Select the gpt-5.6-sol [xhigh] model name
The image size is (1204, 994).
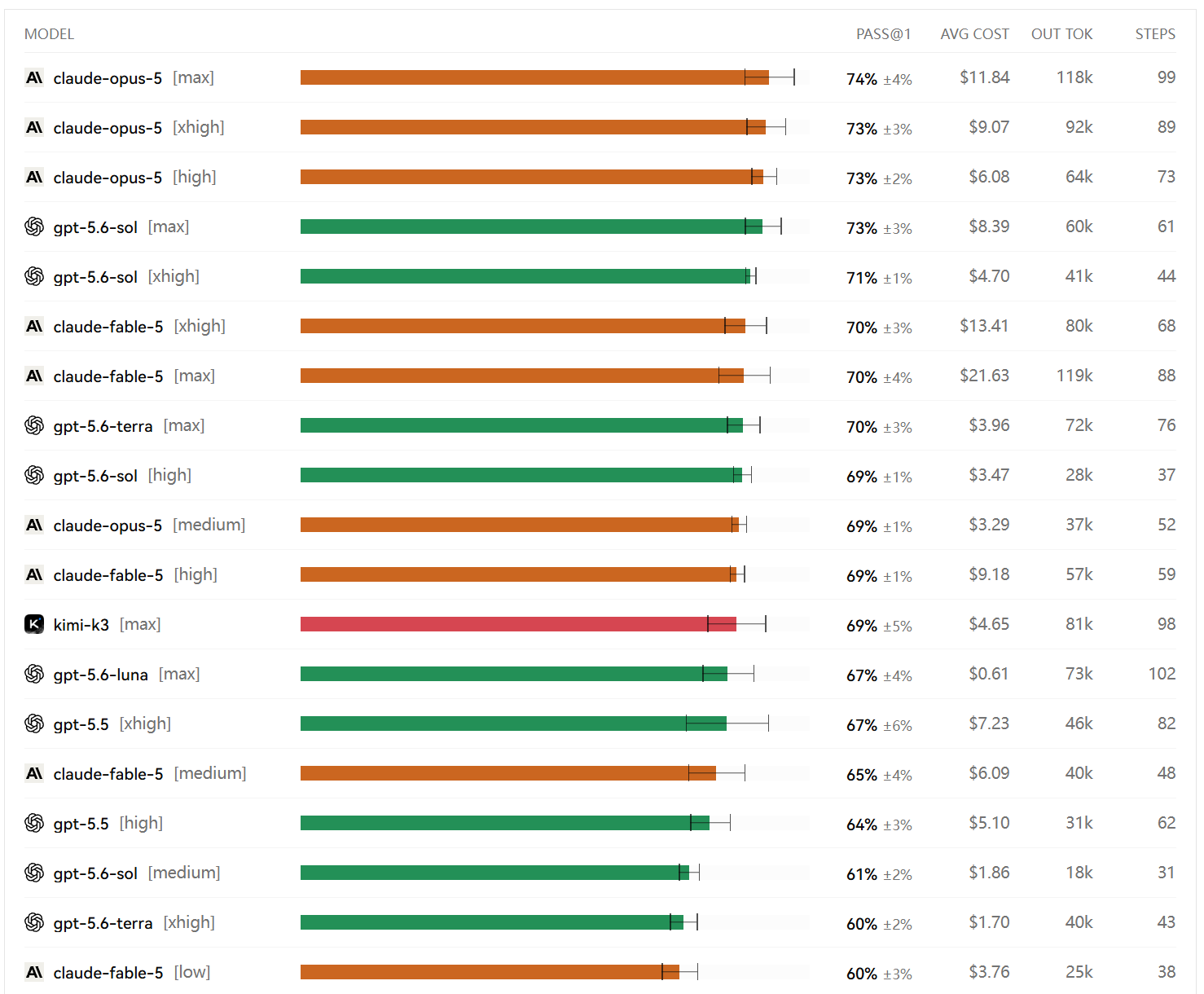click(x=126, y=277)
